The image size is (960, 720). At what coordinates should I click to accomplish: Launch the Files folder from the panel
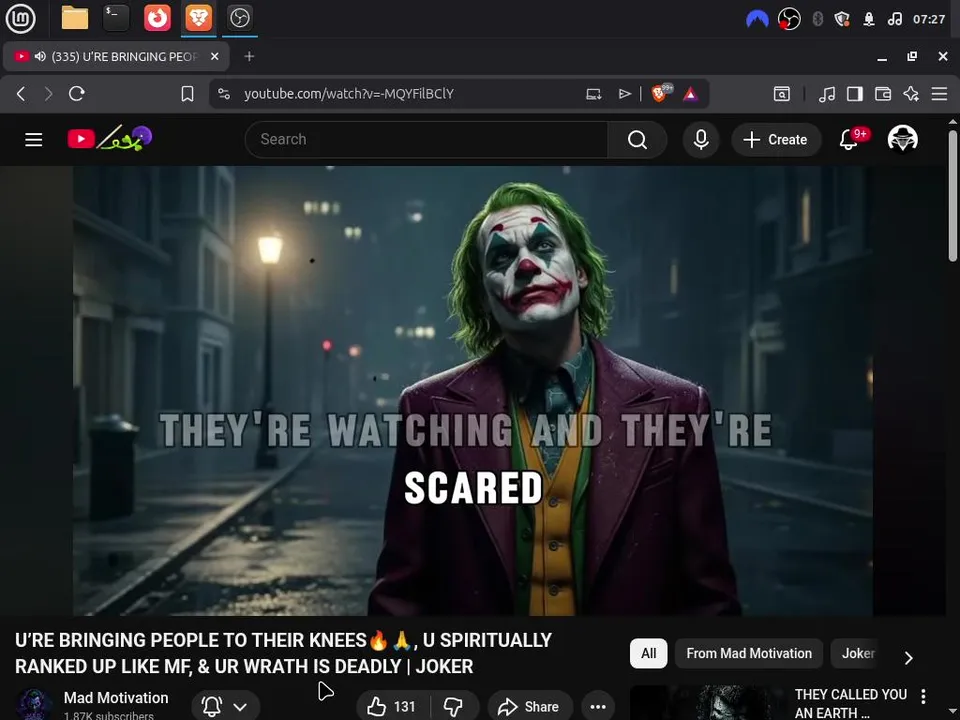75,18
